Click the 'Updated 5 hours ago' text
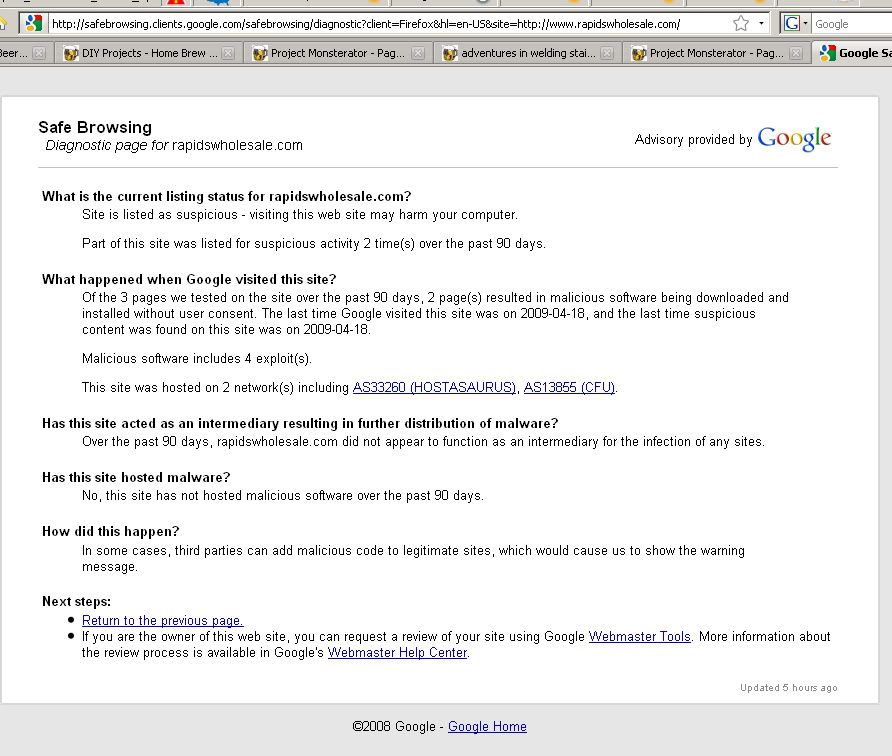The height and width of the screenshot is (756, 892). click(788, 688)
